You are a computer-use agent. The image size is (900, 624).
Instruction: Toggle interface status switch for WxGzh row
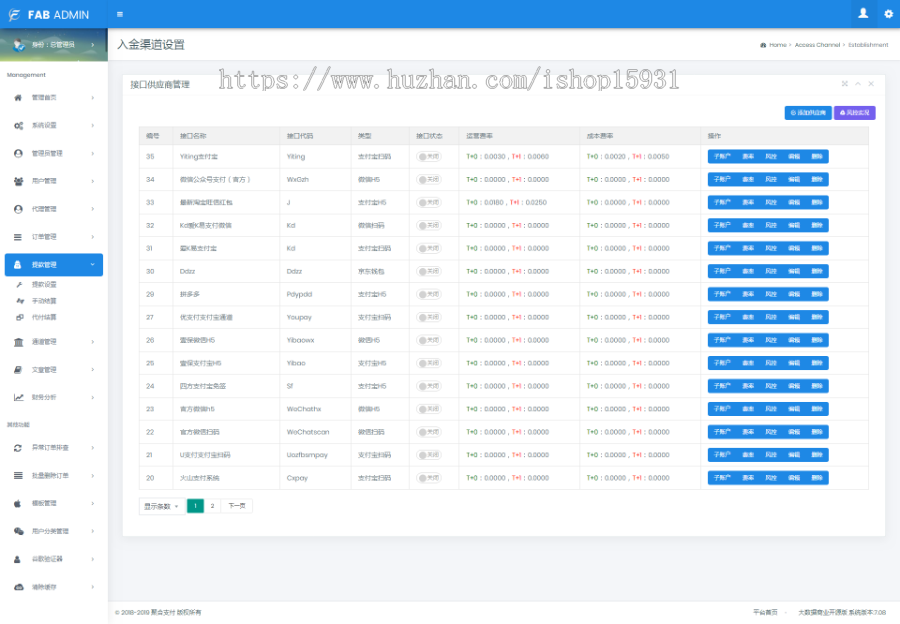click(429, 180)
